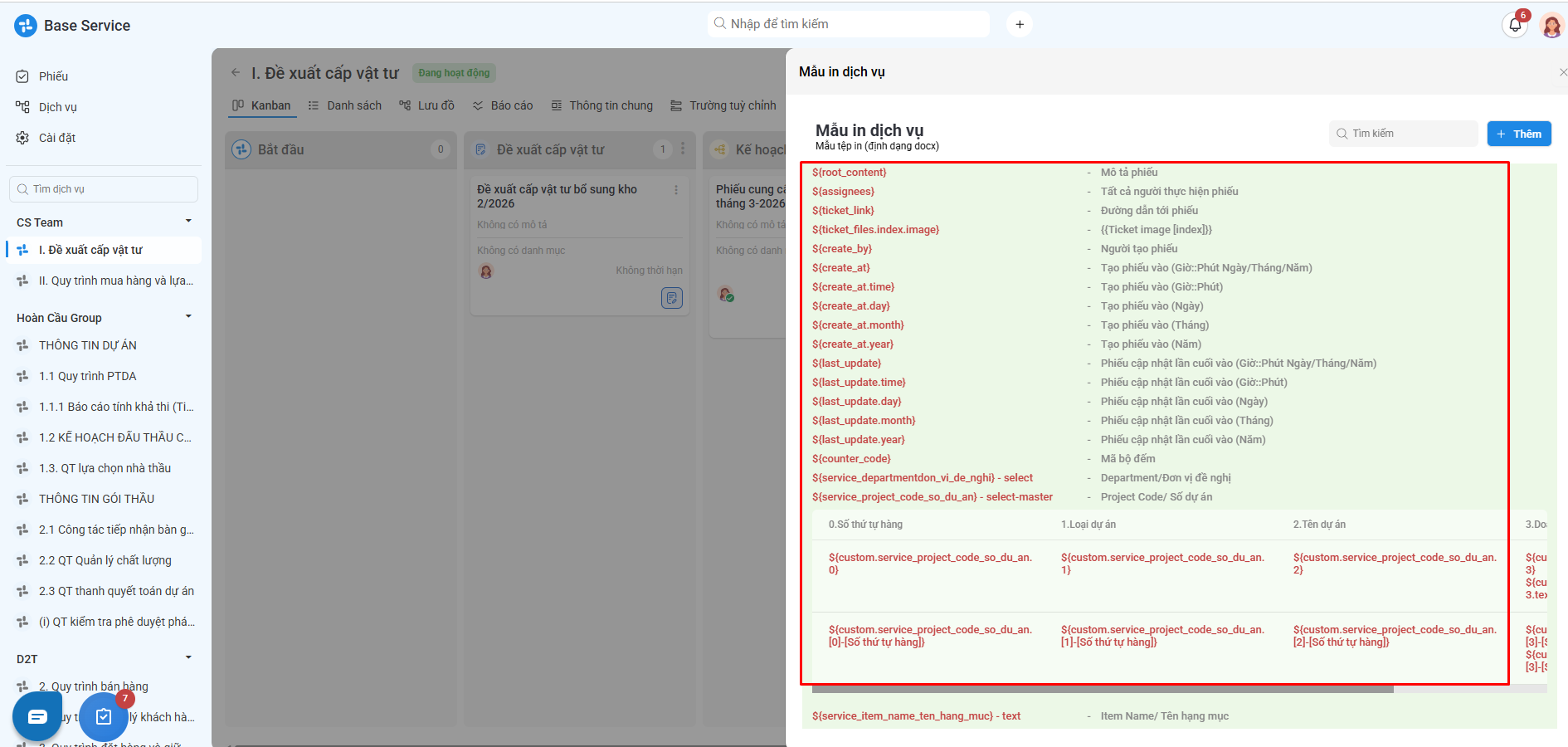1568x747 pixels.
Task: Close the Mẫu in dịch vụ panel
Action: tap(1562, 72)
